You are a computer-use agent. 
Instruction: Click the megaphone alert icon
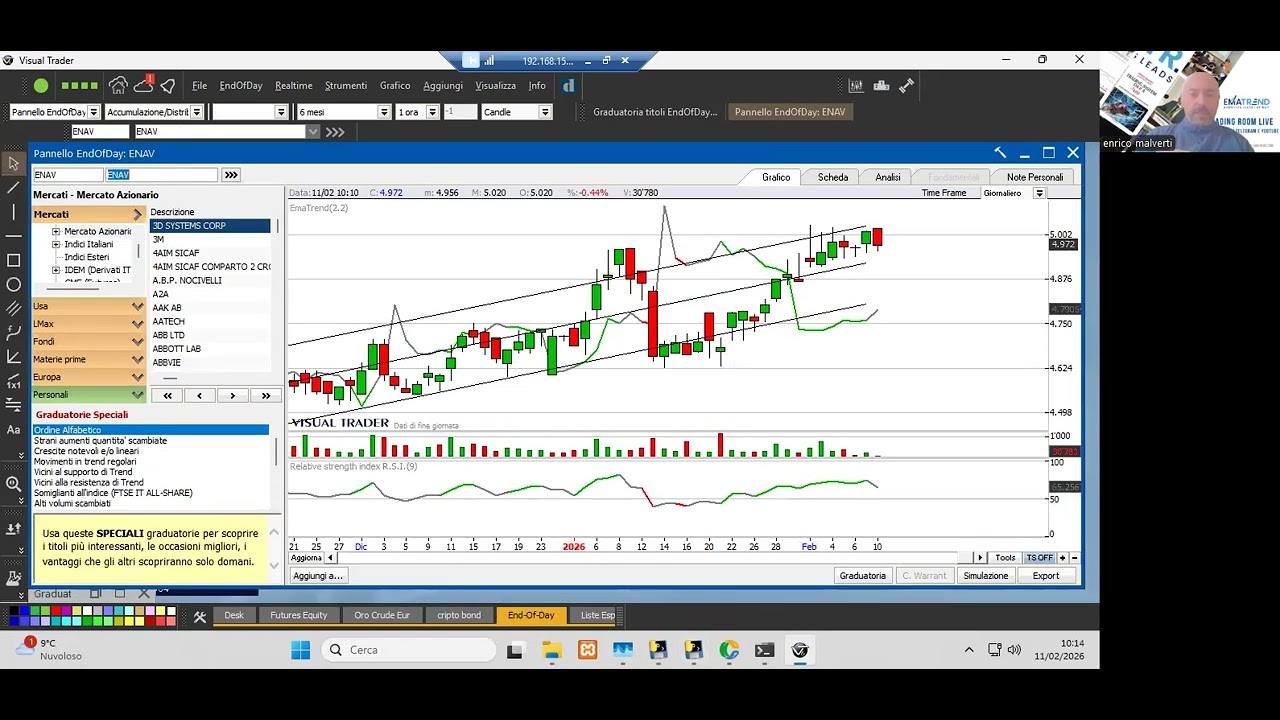point(167,86)
